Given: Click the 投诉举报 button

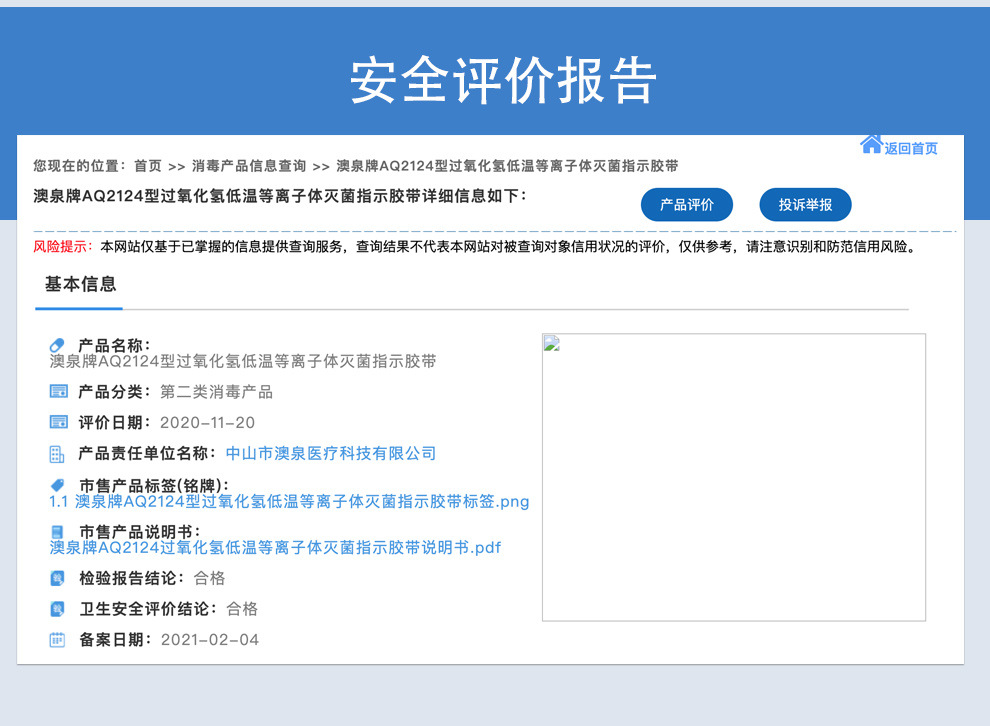Looking at the screenshot, I should (x=806, y=205).
